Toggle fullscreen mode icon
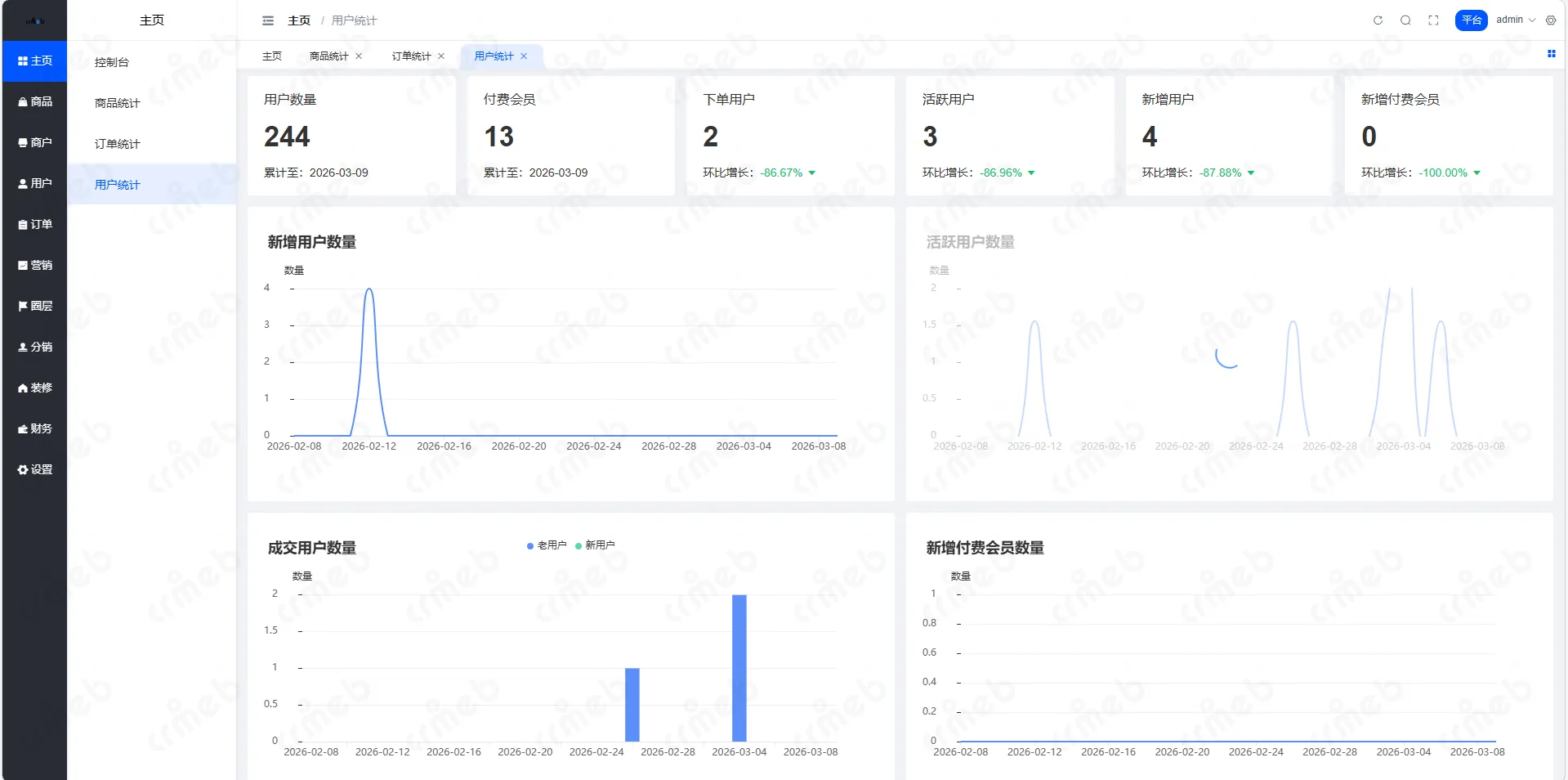1568x780 pixels. [x=1433, y=20]
